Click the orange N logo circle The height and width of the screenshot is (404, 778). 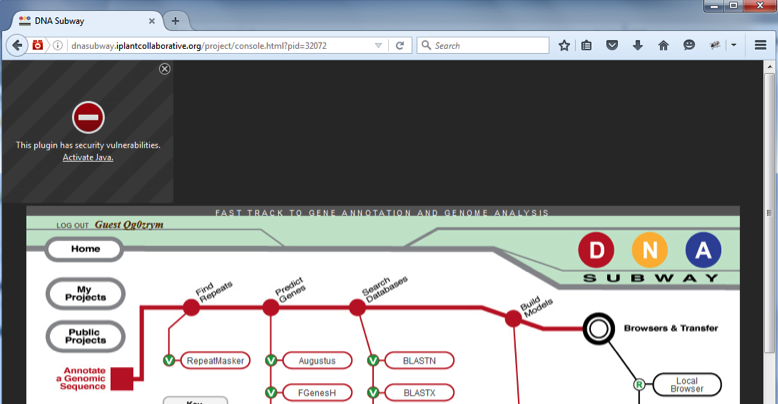(x=649, y=250)
